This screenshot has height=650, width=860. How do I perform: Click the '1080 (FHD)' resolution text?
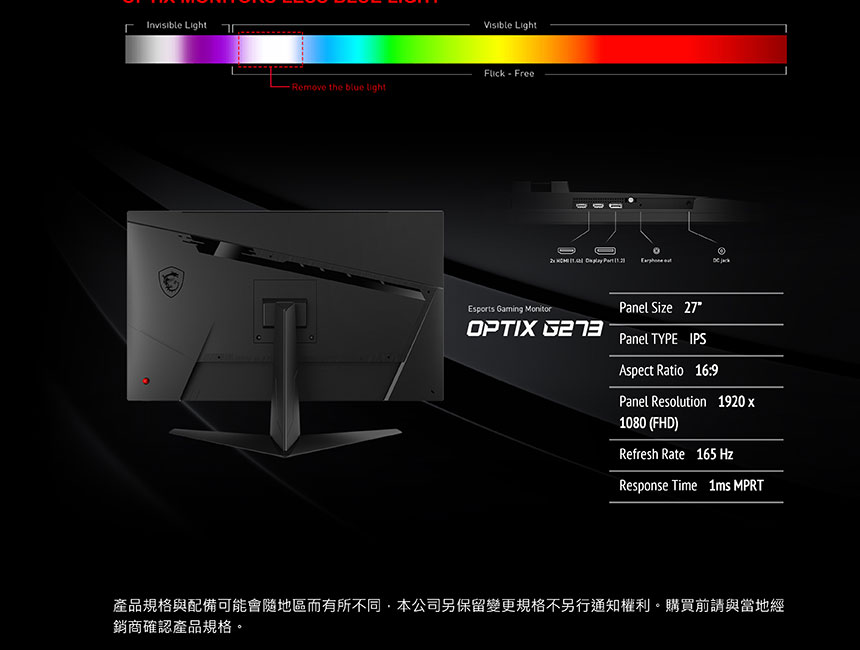pos(649,423)
